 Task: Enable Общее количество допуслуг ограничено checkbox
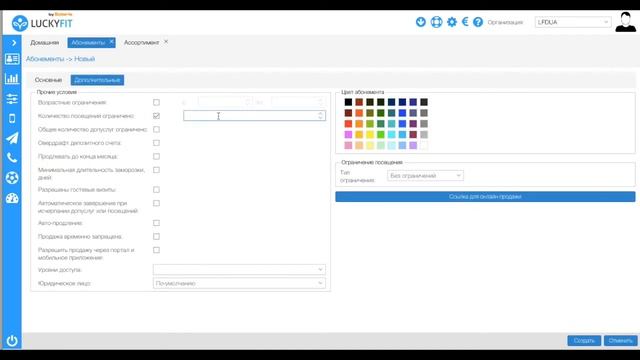click(156, 129)
